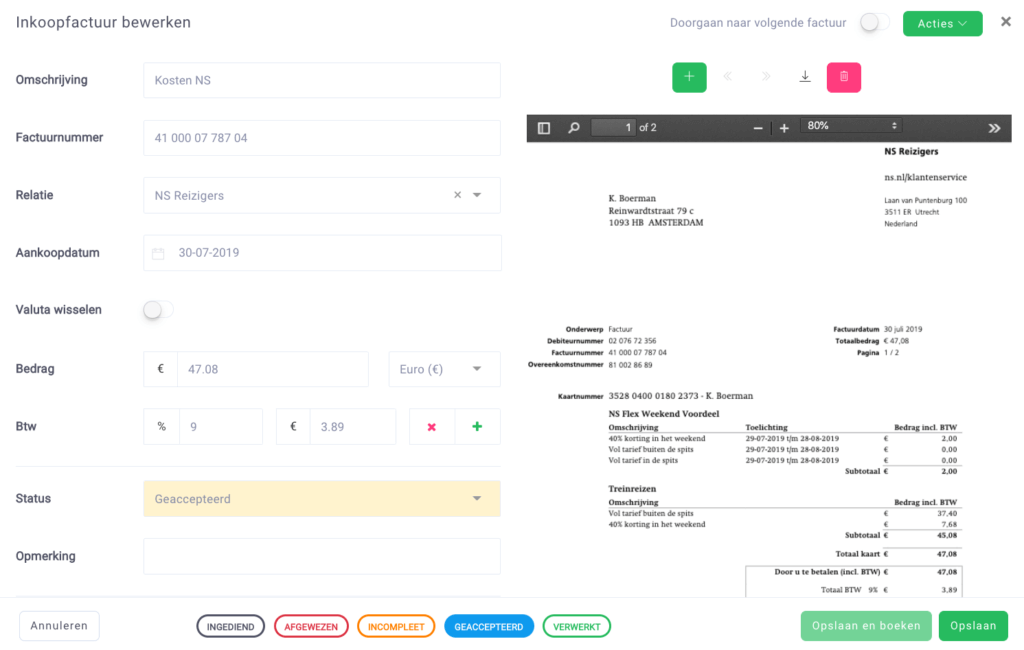
Task: Edit the Btw percentage field 9
Action: click(221, 427)
